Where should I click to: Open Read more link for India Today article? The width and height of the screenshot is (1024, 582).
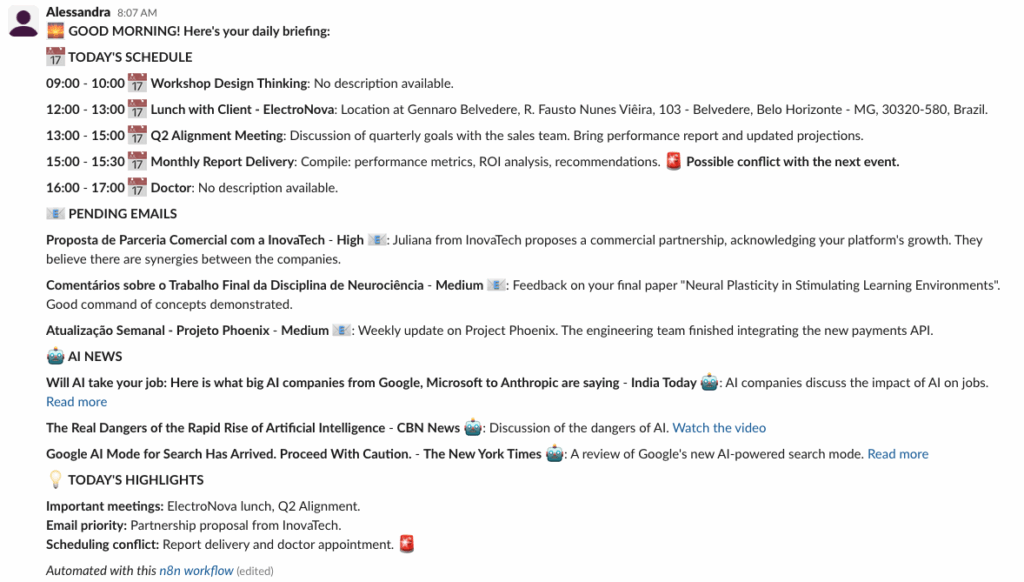tap(76, 402)
